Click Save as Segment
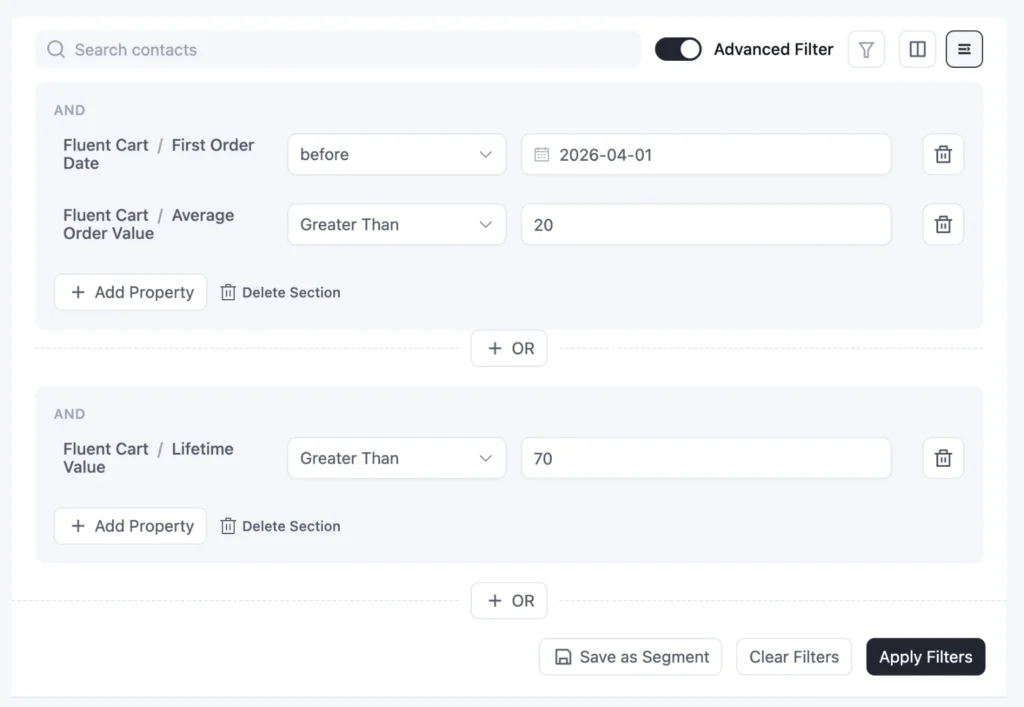1024x707 pixels. click(630, 657)
